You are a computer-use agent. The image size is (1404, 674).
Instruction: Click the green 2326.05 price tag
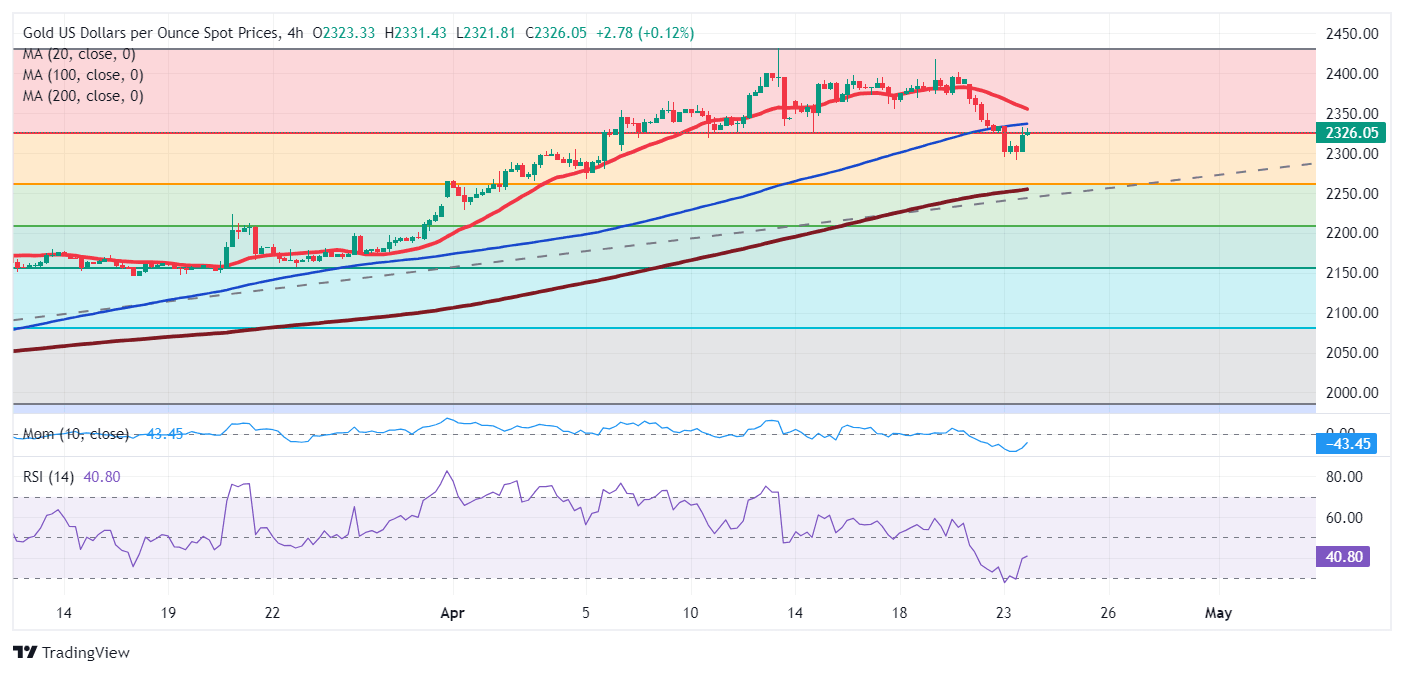pyautogui.click(x=1351, y=132)
